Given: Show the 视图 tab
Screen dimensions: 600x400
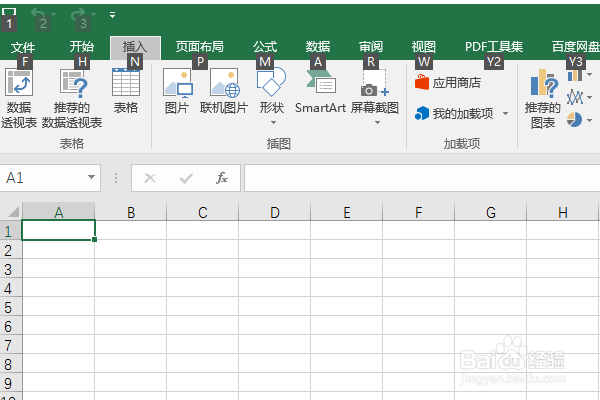Looking at the screenshot, I should 424,47.
